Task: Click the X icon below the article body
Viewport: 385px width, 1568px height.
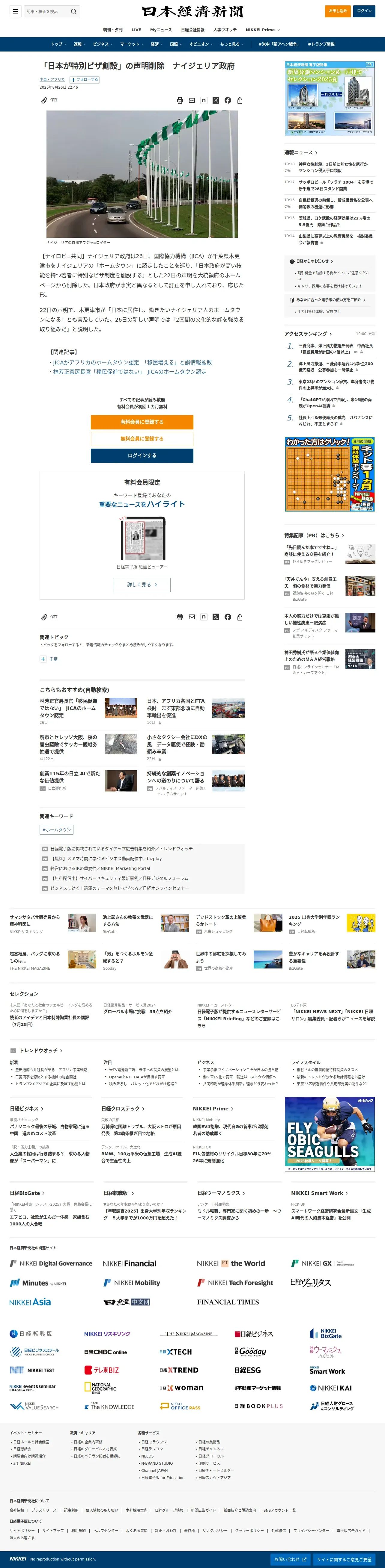Action: coord(216,617)
